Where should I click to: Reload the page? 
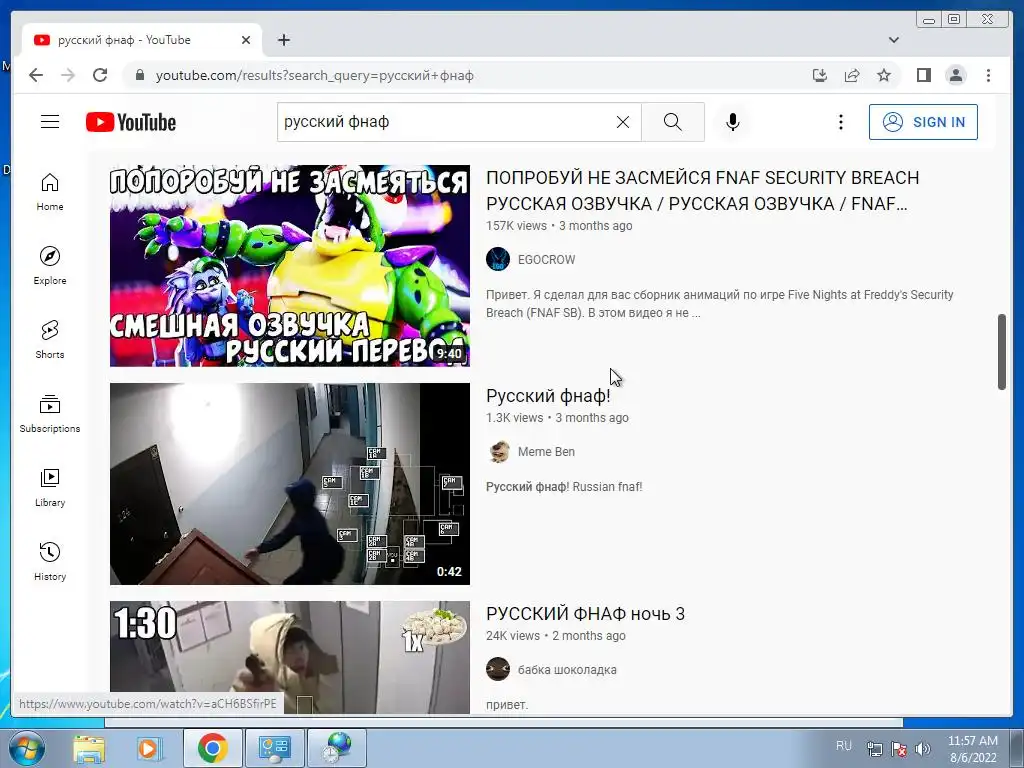100,75
